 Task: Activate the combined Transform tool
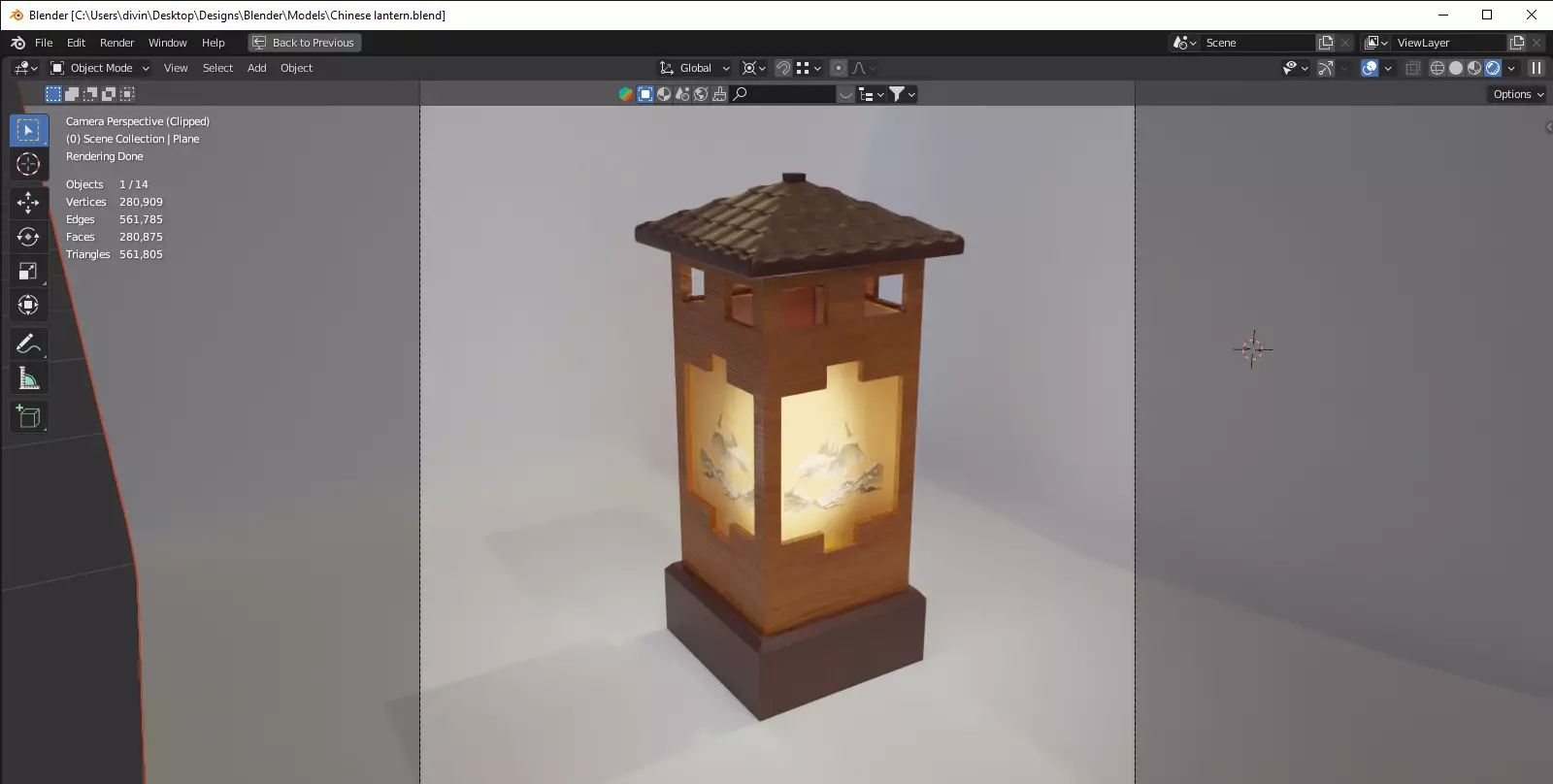click(x=28, y=306)
